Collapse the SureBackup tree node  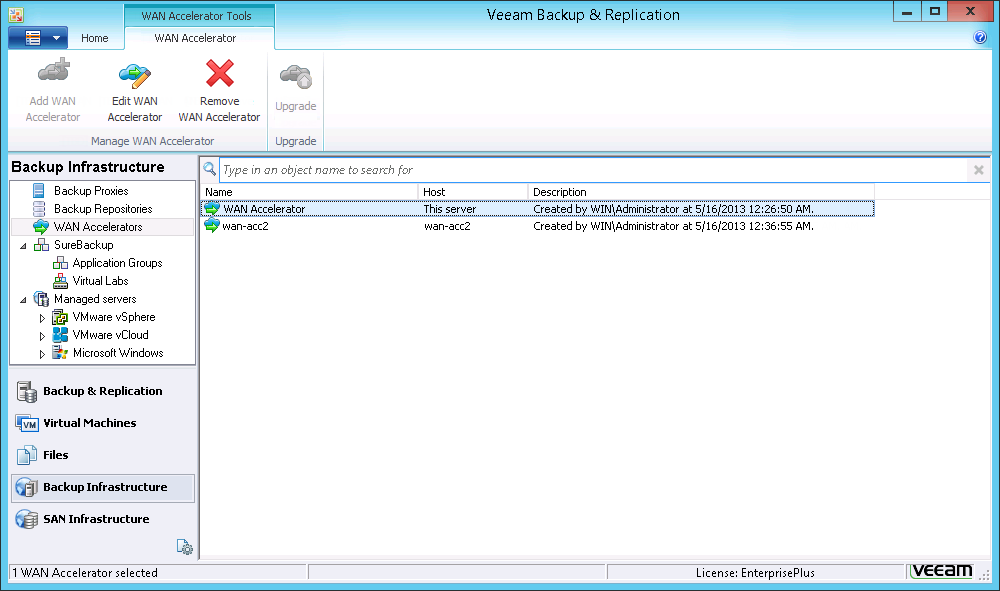(x=23, y=244)
